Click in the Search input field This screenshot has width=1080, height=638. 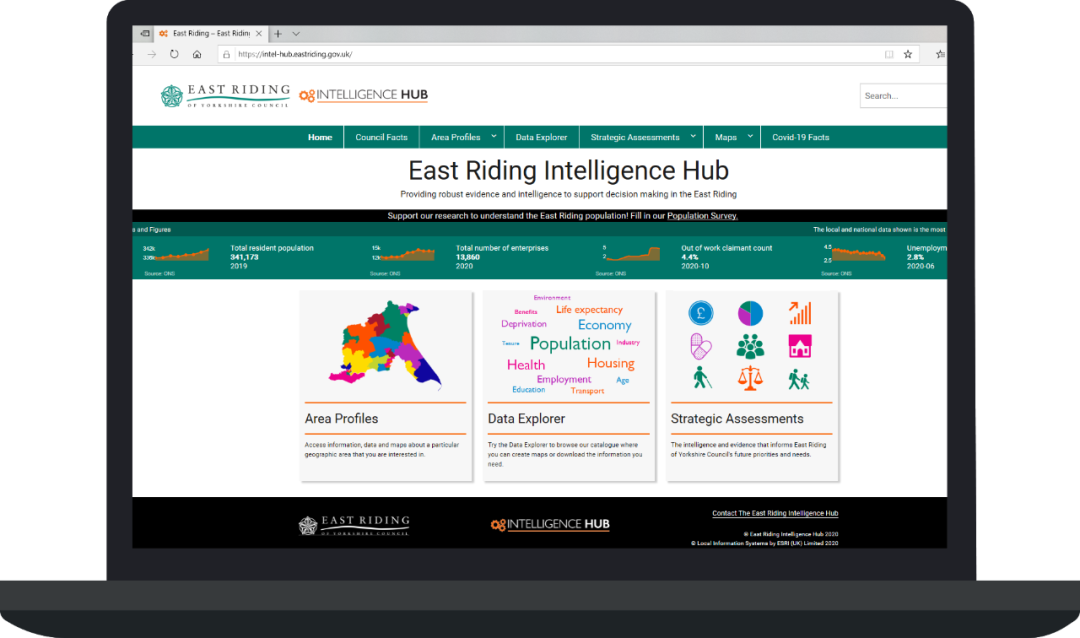pos(903,96)
